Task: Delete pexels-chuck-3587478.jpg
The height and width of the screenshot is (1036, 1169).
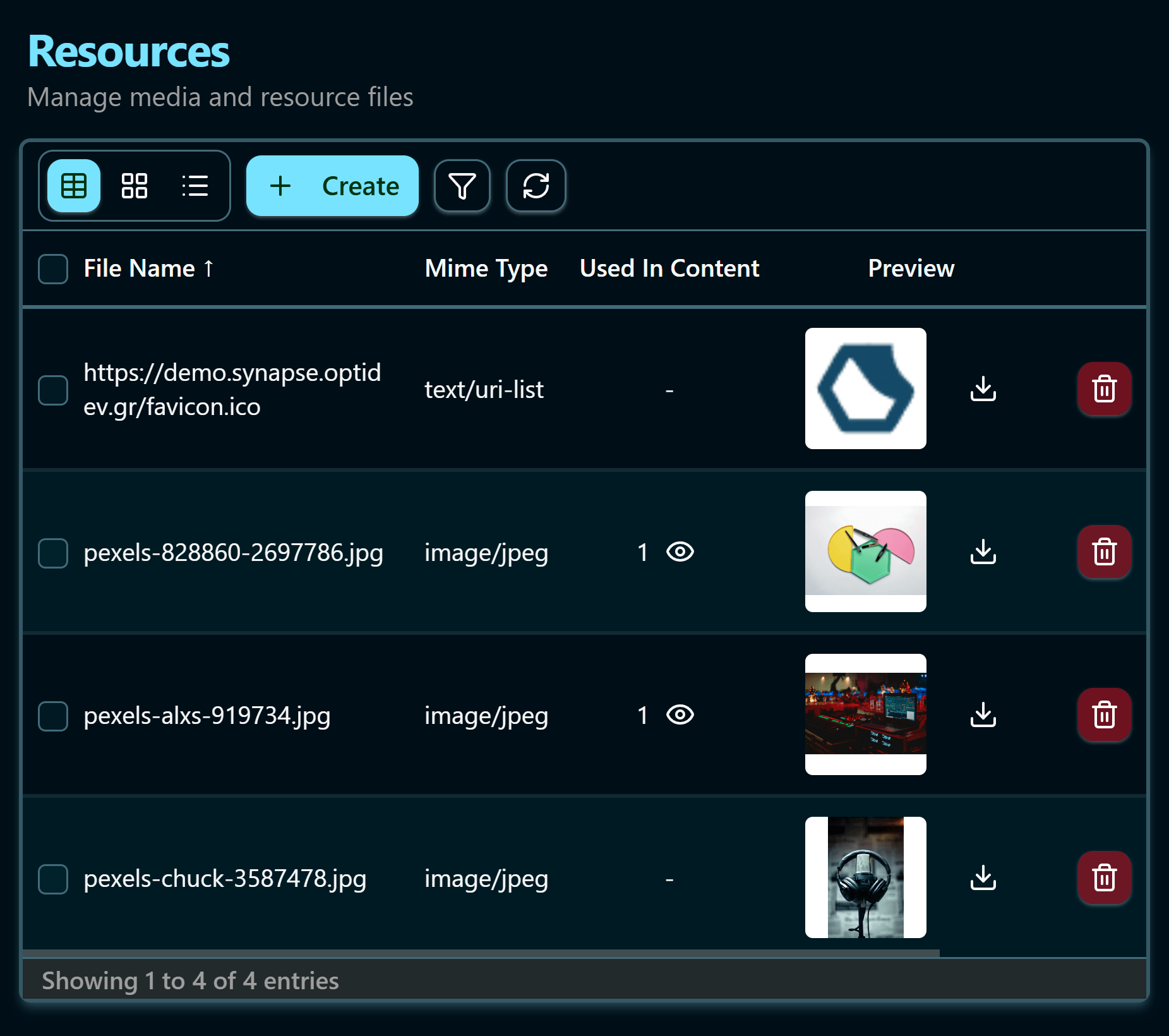Action: pyautogui.click(x=1104, y=878)
